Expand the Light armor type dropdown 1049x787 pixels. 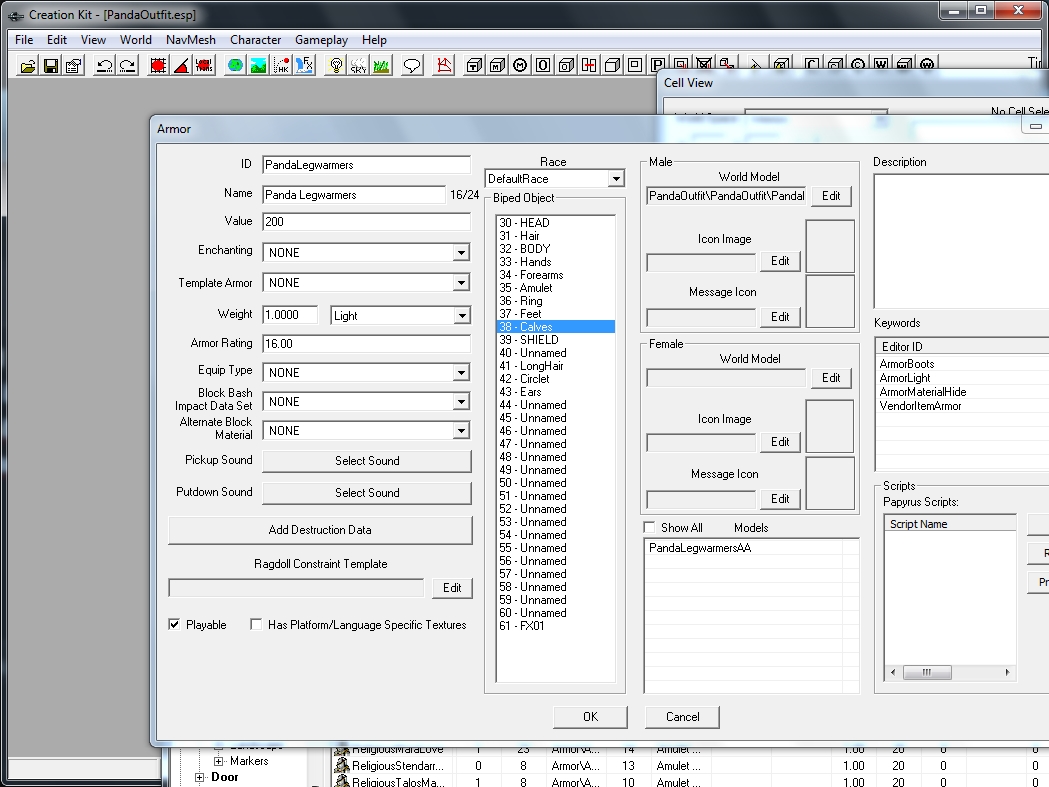click(x=461, y=316)
